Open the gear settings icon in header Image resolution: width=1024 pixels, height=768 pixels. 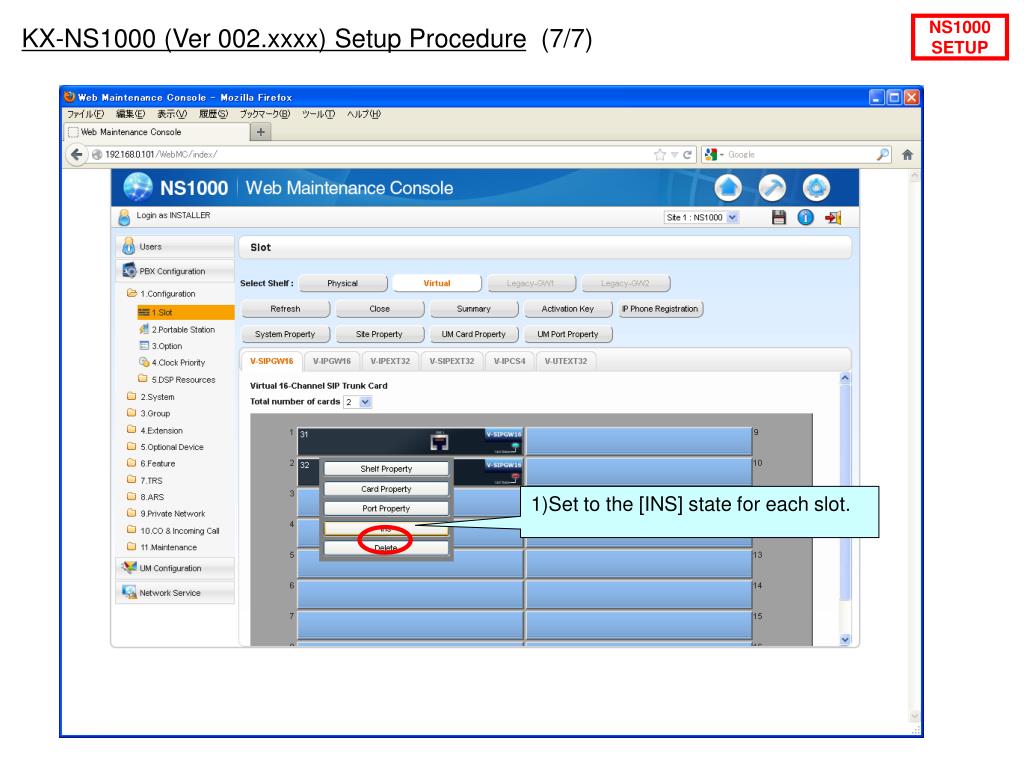pos(816,188)
